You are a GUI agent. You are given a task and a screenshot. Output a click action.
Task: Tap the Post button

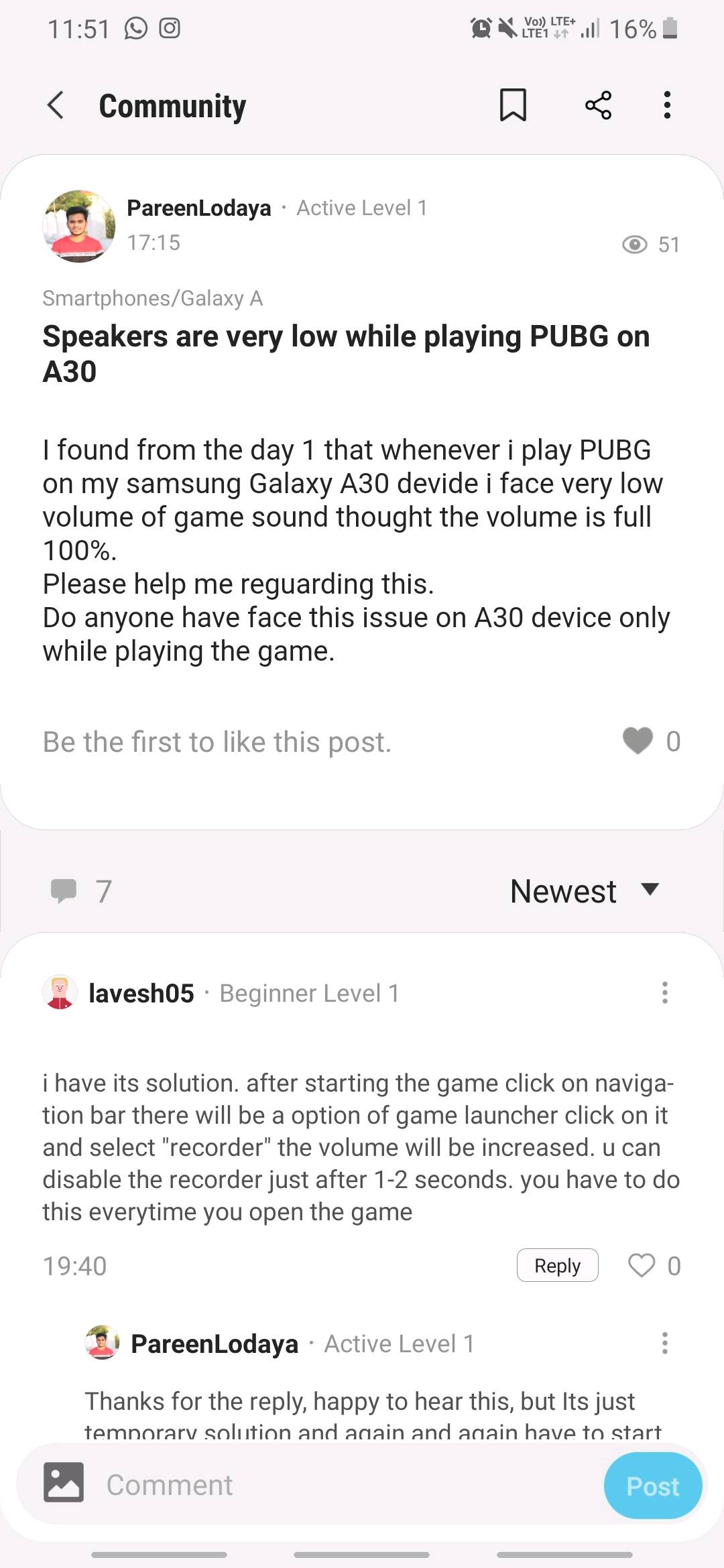pyautogui.click(x=653, y=1486)
